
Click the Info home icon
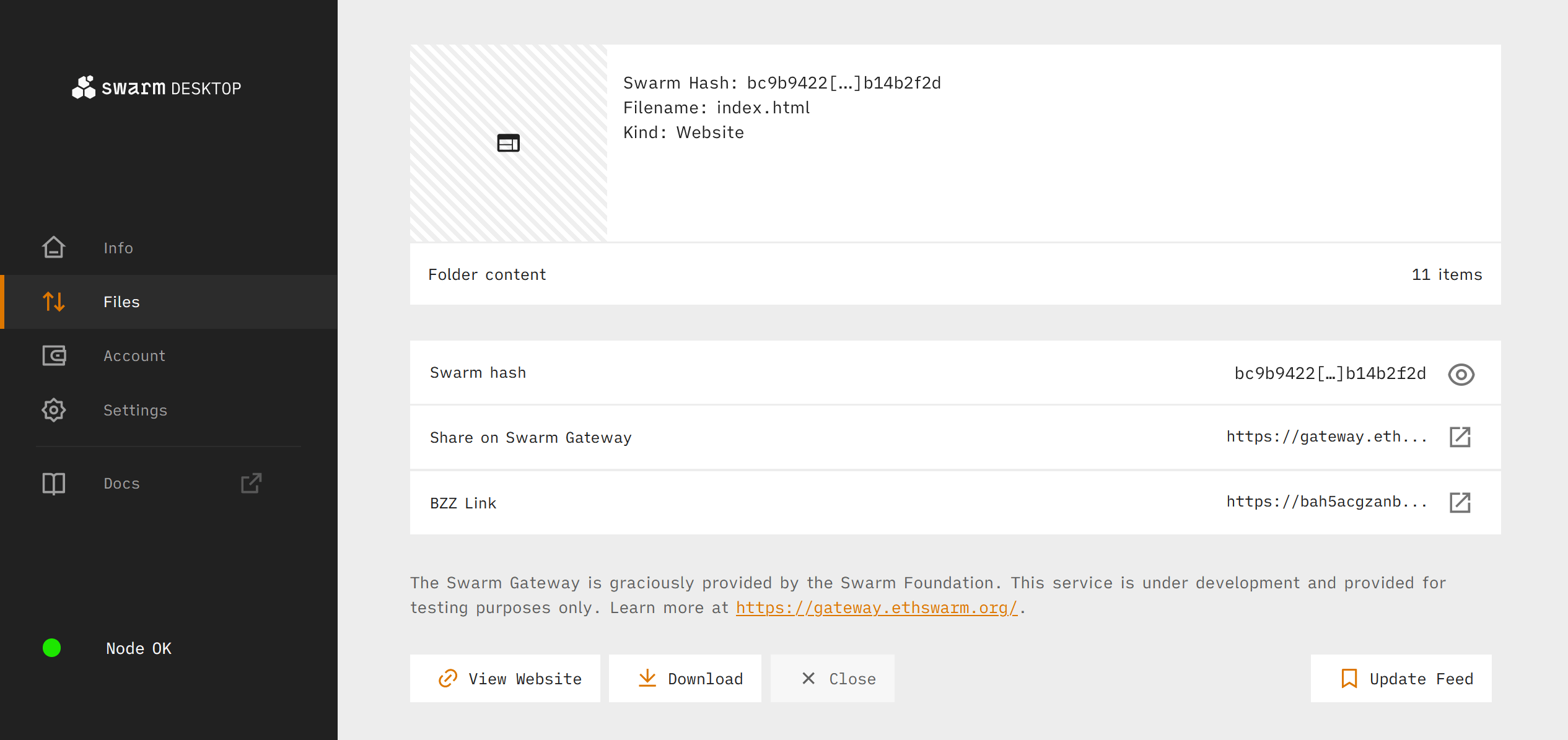(x=54, y=248)
